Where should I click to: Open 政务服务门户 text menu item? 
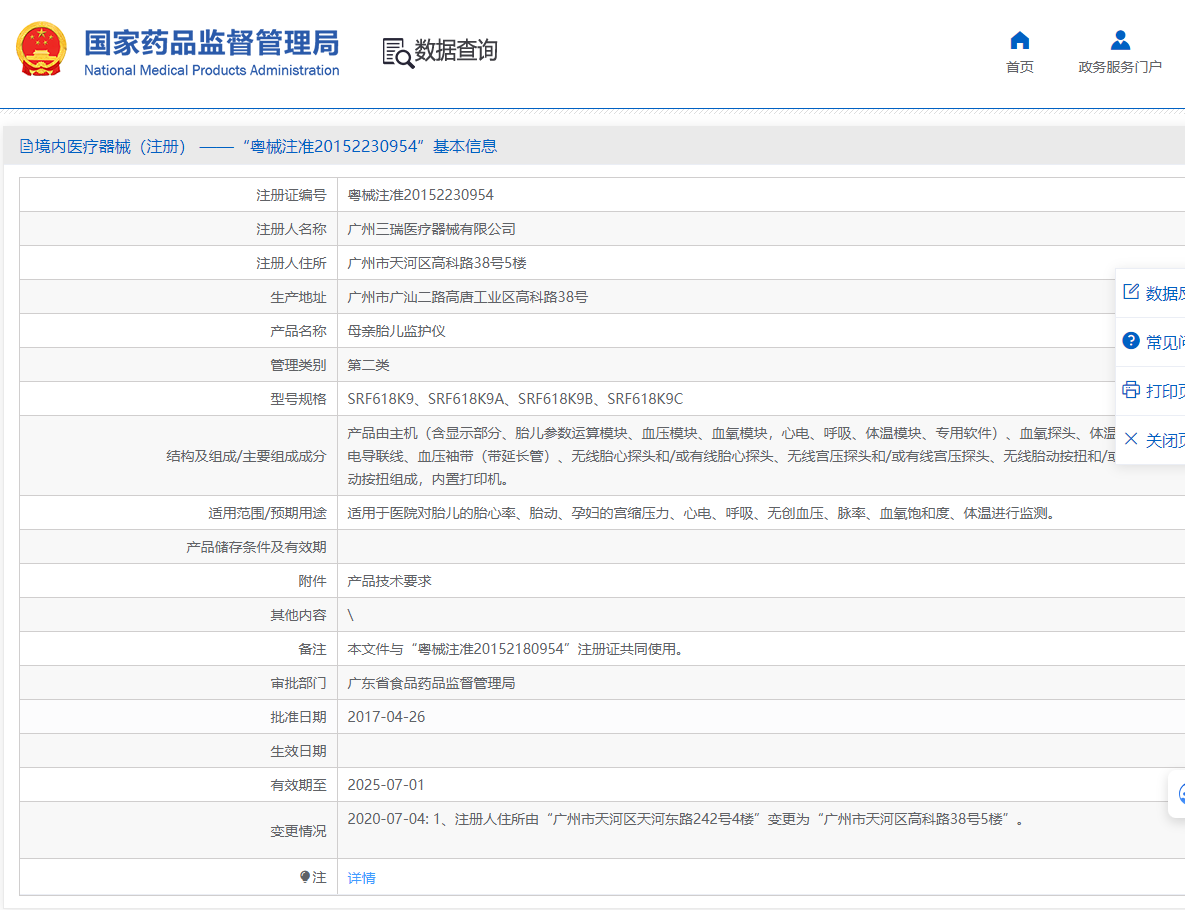(x=1120, y=67)
